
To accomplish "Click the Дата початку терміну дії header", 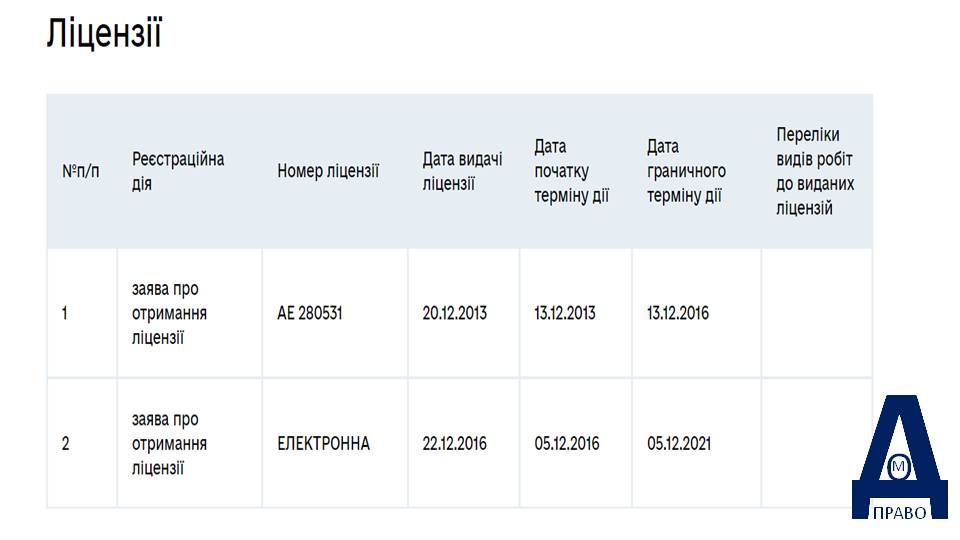I will pos(571,171).
